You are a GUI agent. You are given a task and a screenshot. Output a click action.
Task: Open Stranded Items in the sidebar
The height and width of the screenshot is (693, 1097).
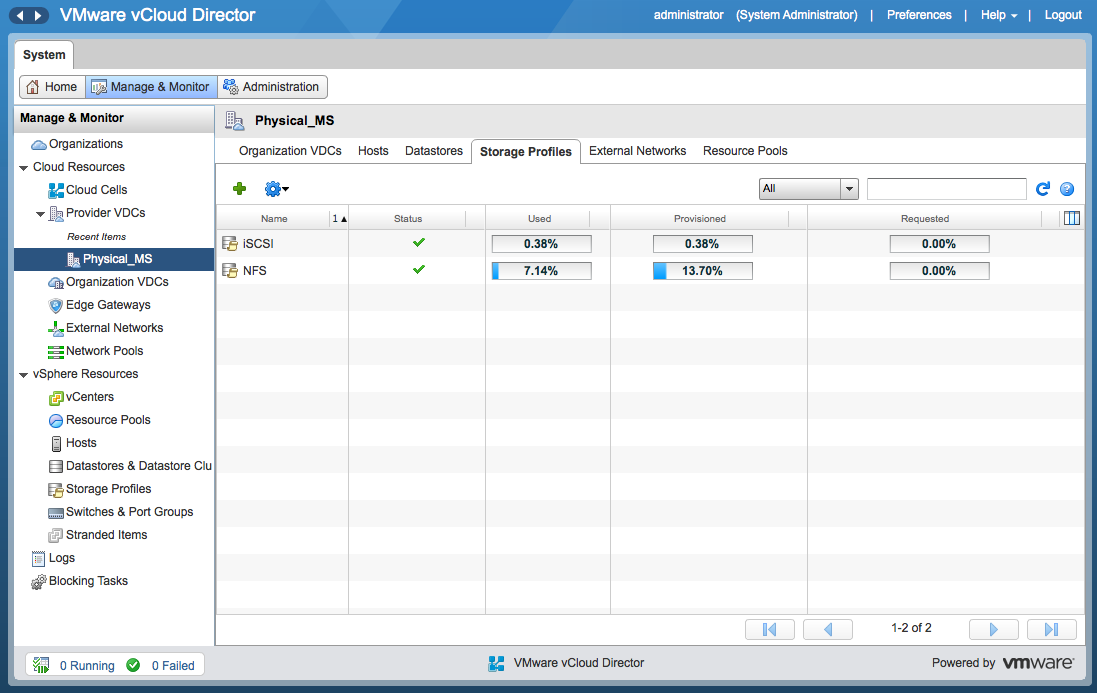[106, 536]
